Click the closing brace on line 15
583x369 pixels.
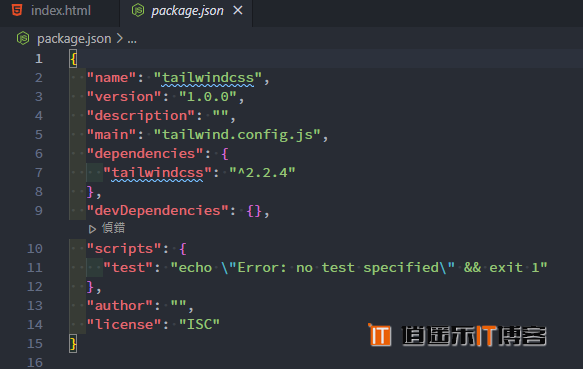pos(73,344)
